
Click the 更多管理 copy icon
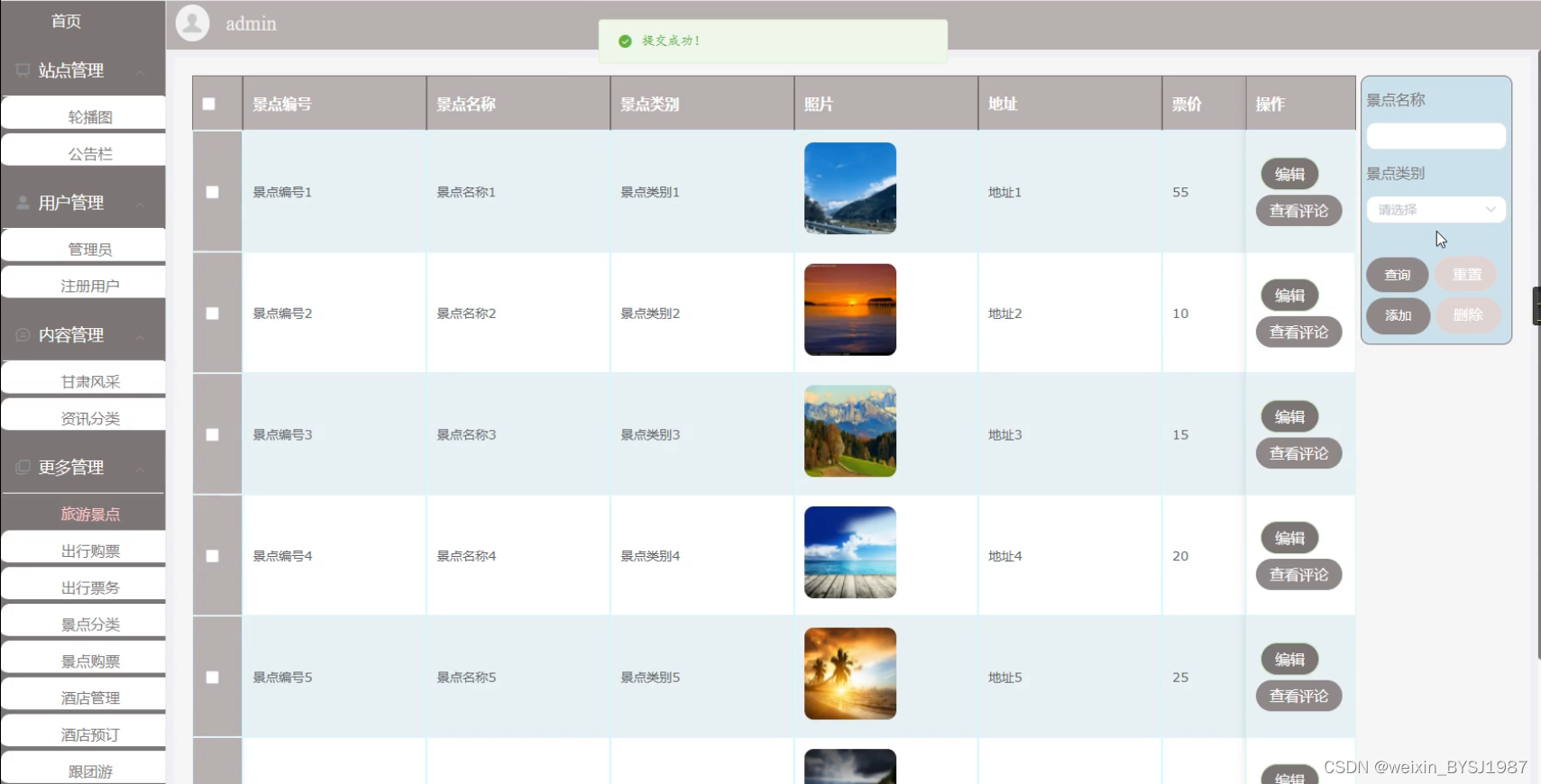pyautogui.click(x=23, y=468)
